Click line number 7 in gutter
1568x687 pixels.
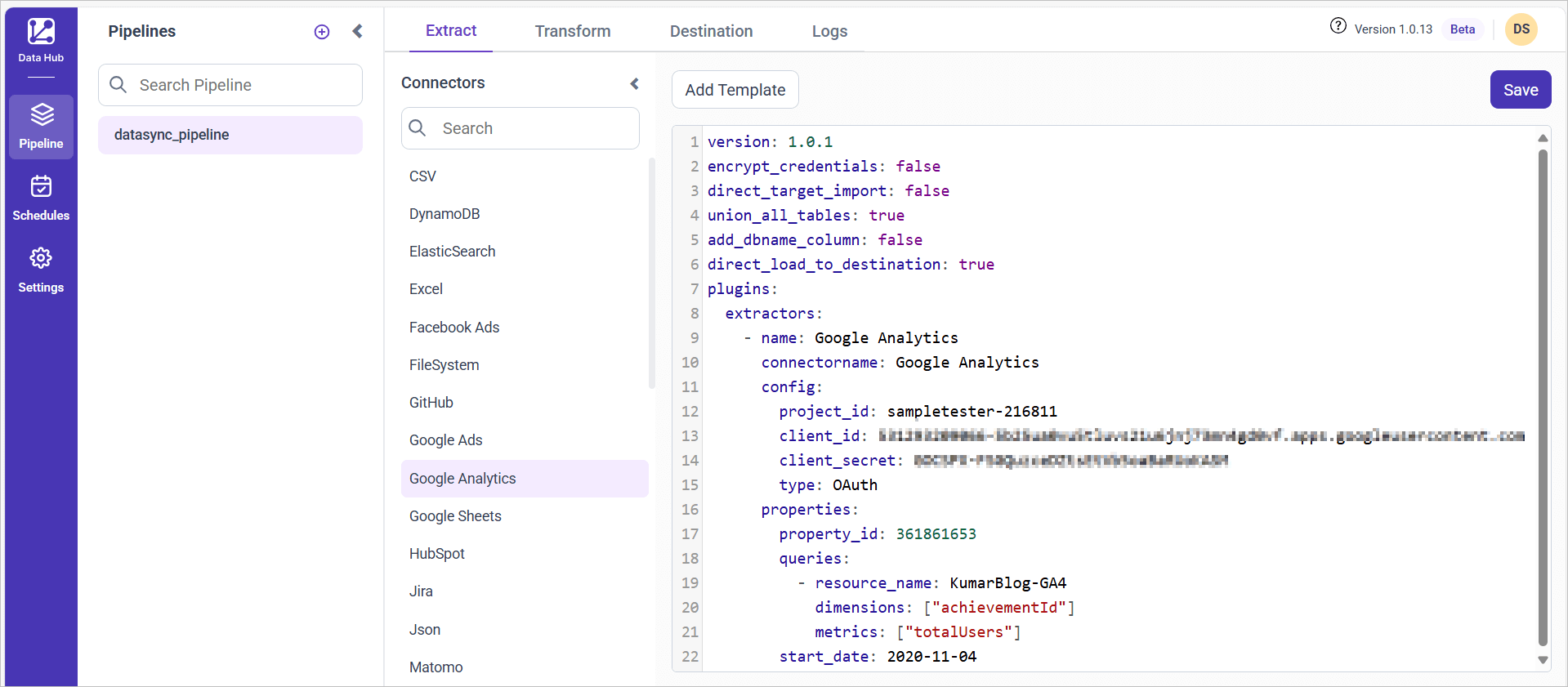695,289
